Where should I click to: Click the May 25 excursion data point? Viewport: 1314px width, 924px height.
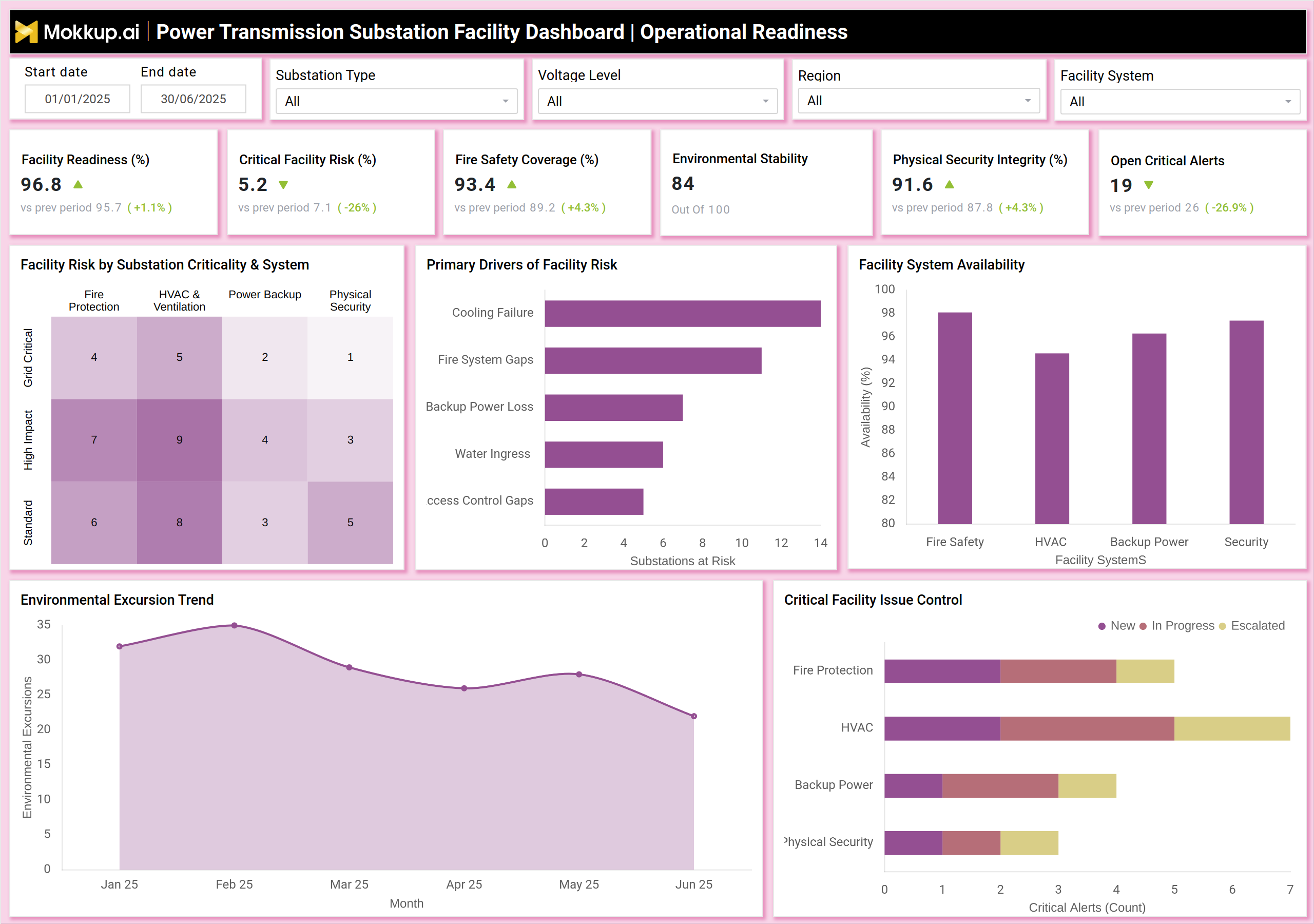coord(579,675)
